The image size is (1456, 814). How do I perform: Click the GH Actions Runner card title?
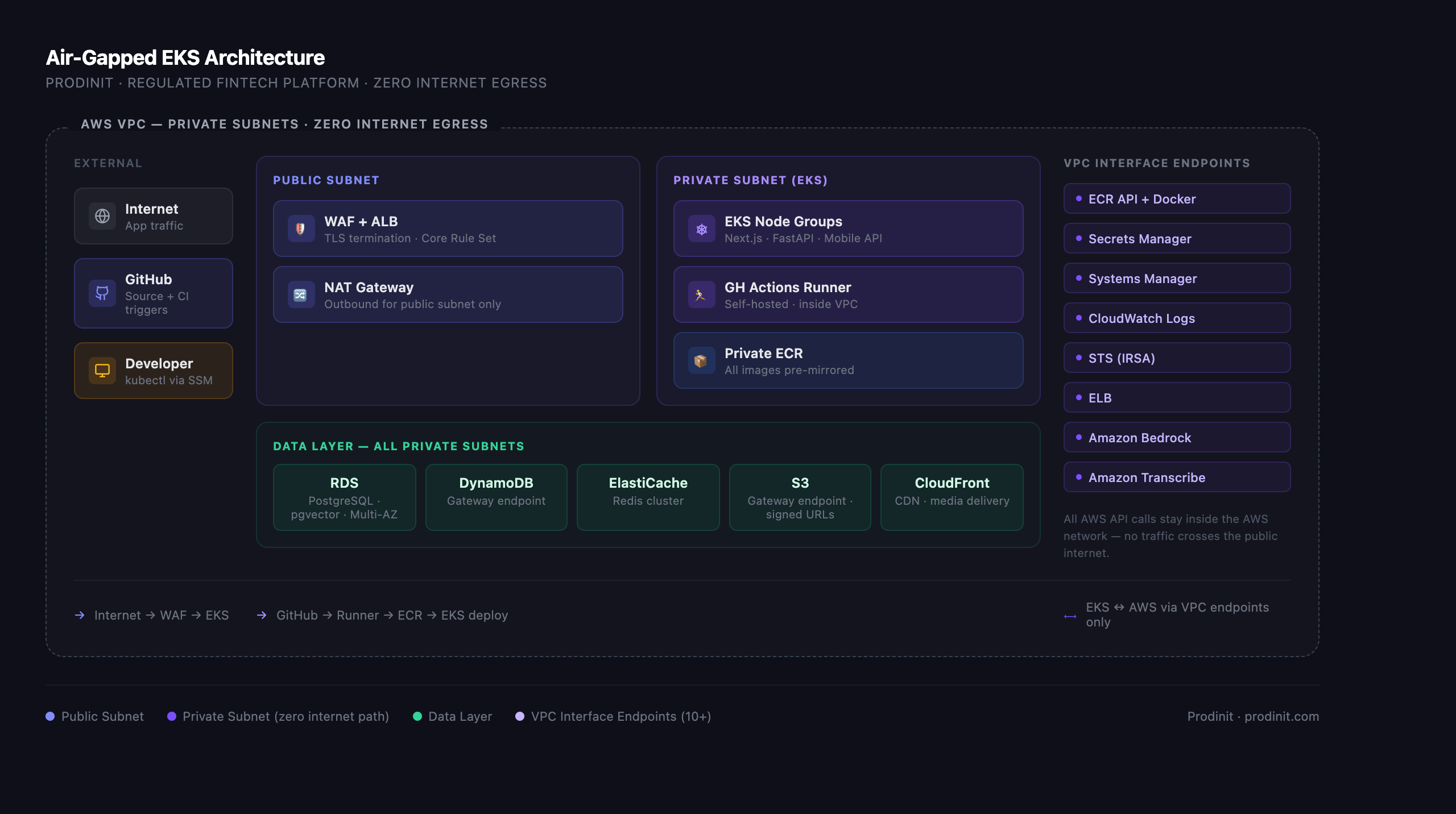tap(788, 287)
